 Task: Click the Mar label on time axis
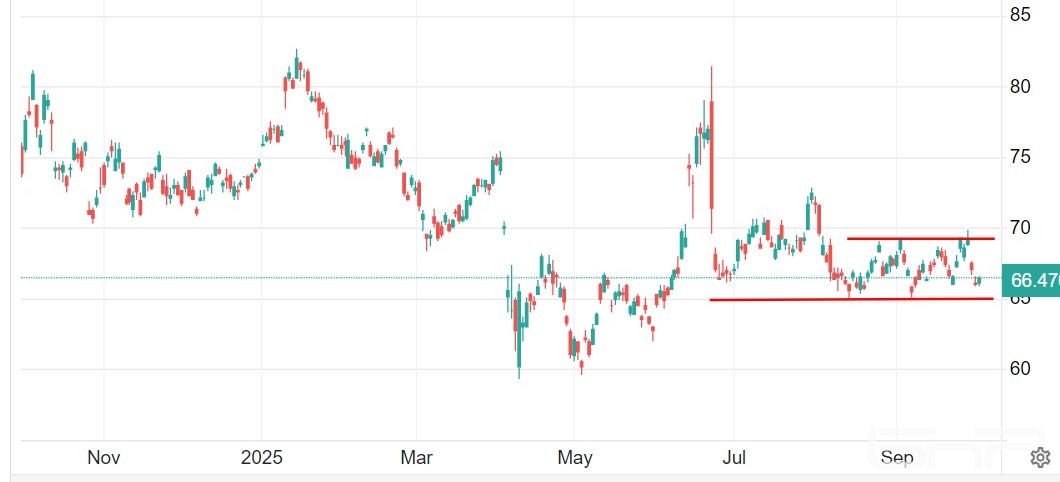[416, 458]
